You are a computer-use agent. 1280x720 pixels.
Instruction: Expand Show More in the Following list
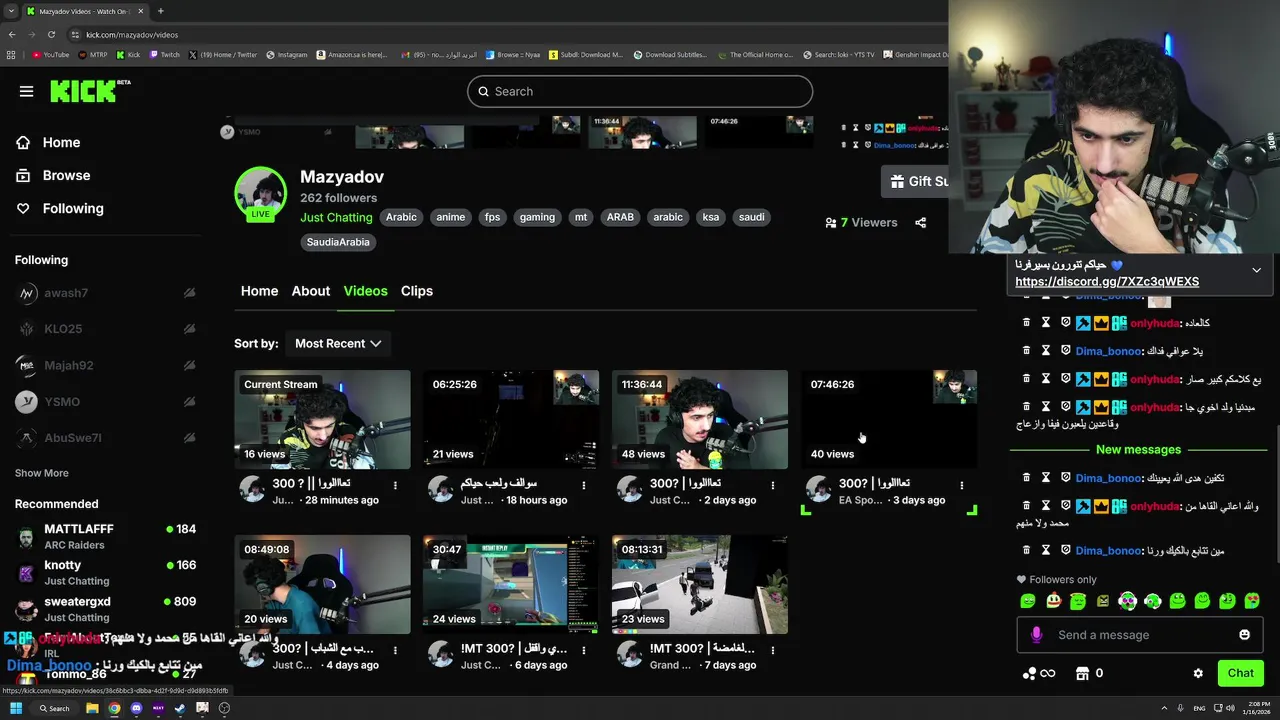coord(42,473)
